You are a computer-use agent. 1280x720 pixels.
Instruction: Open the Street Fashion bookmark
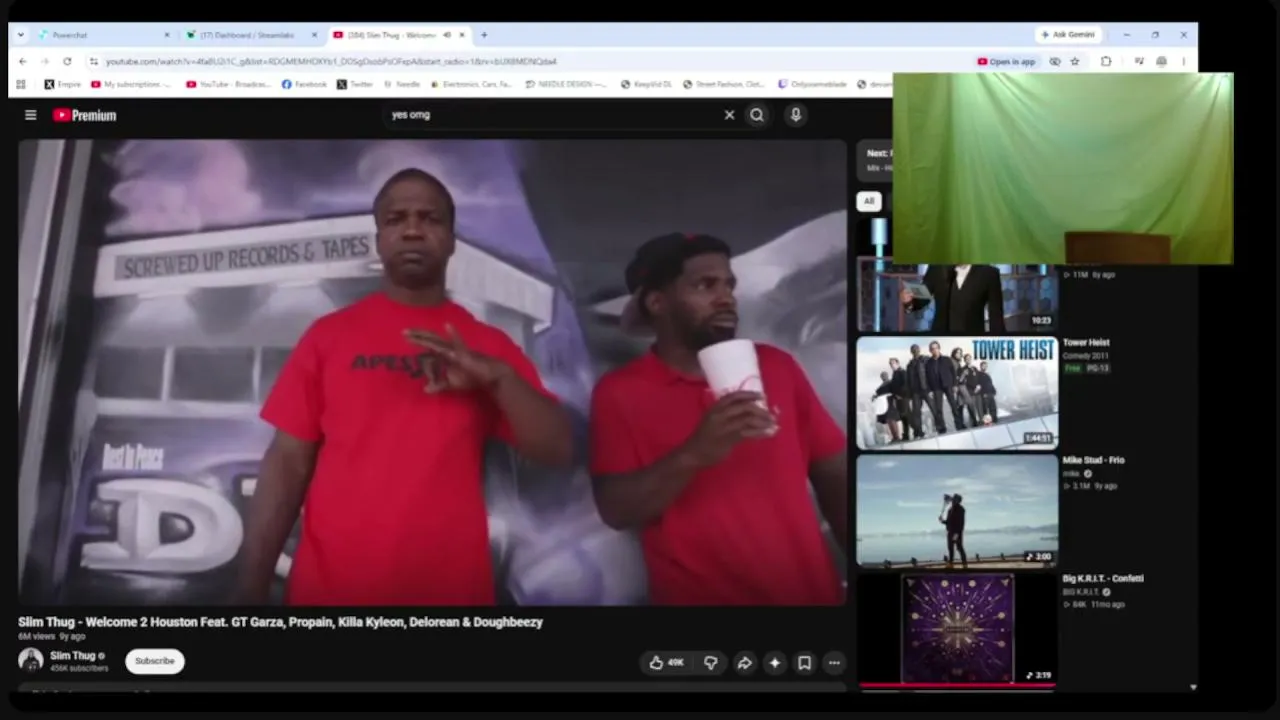[x=723, y=85]
